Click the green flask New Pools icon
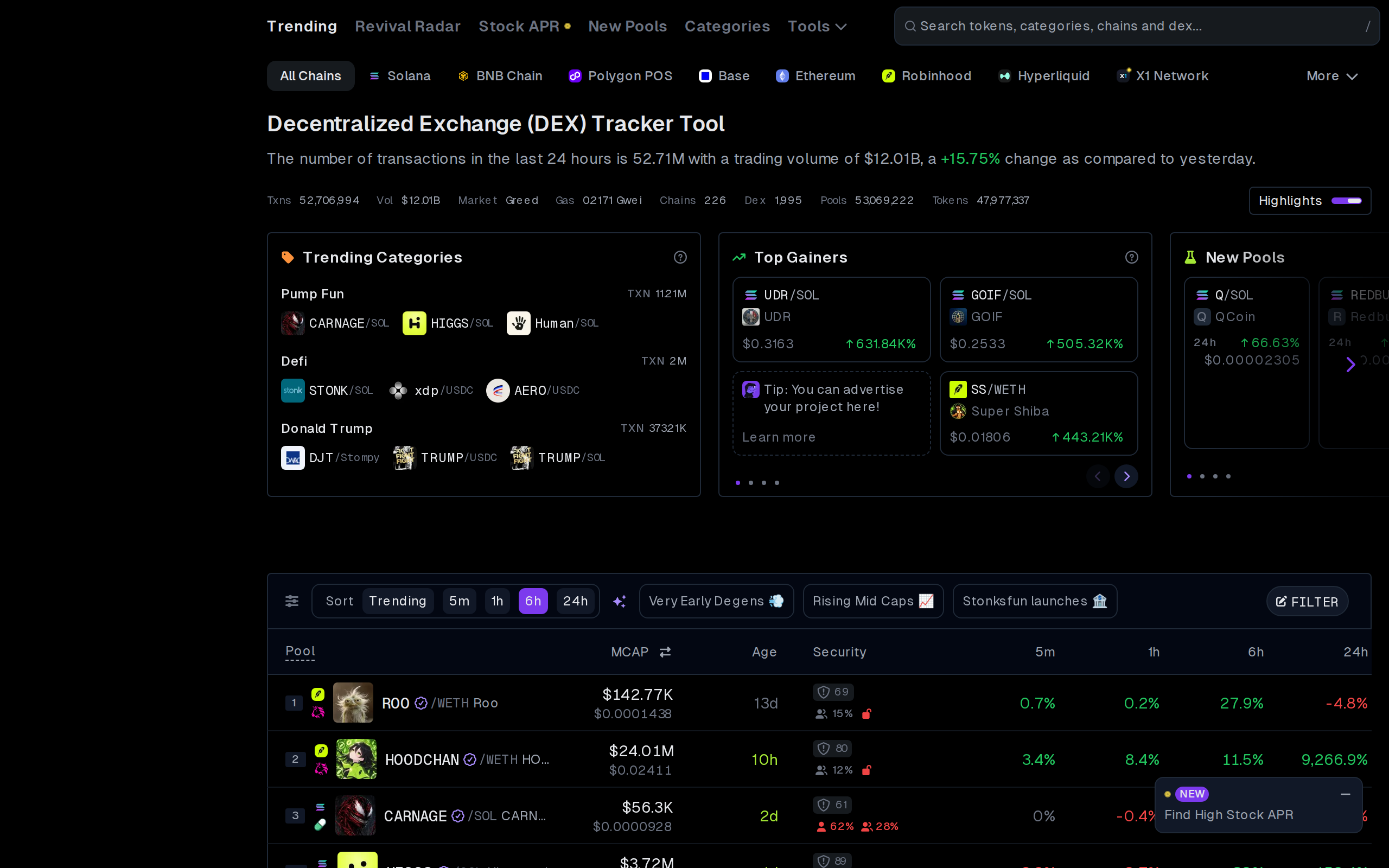Image resolution: width=1389 pixels, height=868 pixels. click(x=1190, y=257)
